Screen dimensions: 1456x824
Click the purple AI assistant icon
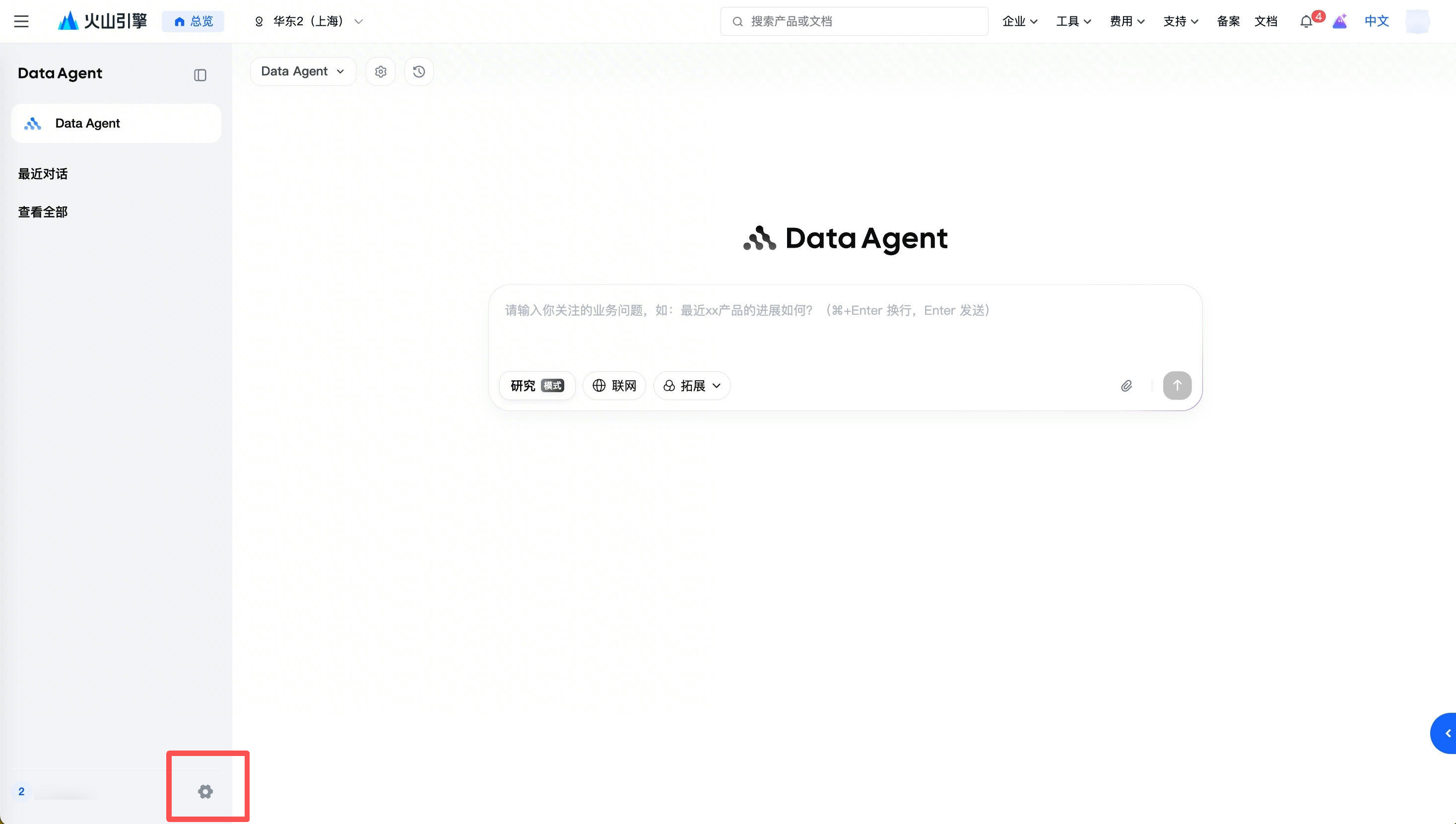coord(1339,22)
